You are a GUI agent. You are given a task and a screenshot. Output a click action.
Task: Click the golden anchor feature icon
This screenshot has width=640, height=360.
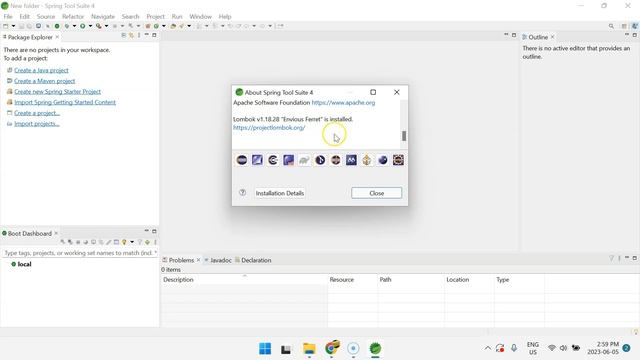coord(367,160)
